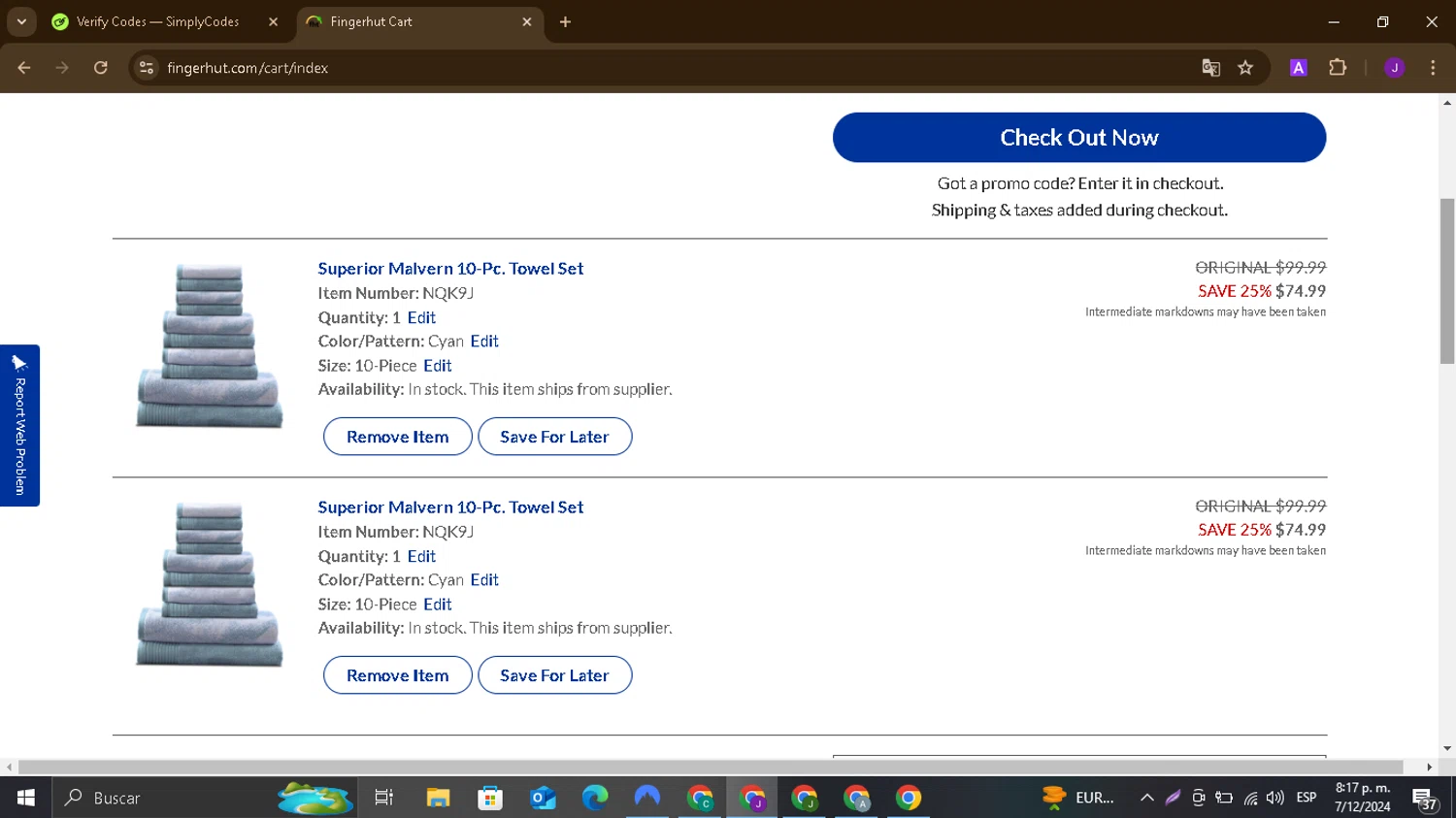Open the tab search dropdown arrow
This screenshot has width=1456, height=818.
(x=21, y=21)
